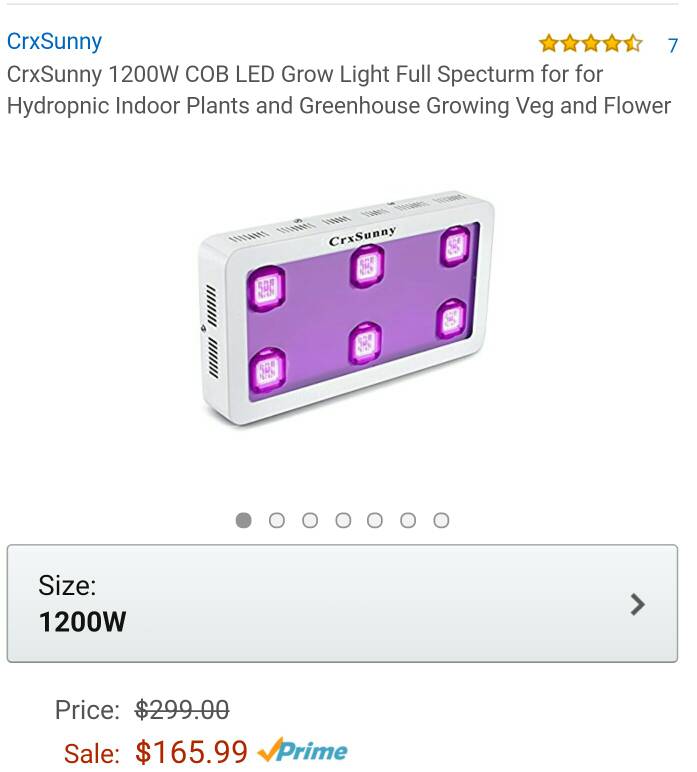The width and height of the screenshot is (697, 772).
Task: View the grow light product image
Action: [346, 308]
